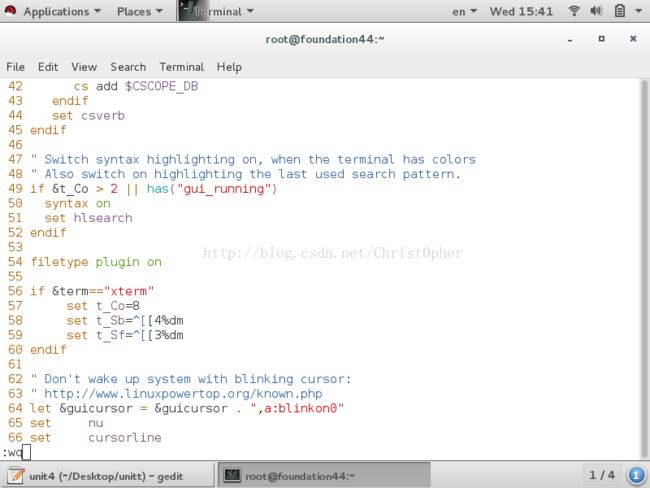Click 'syntax on' on line 50

[78, 204]
